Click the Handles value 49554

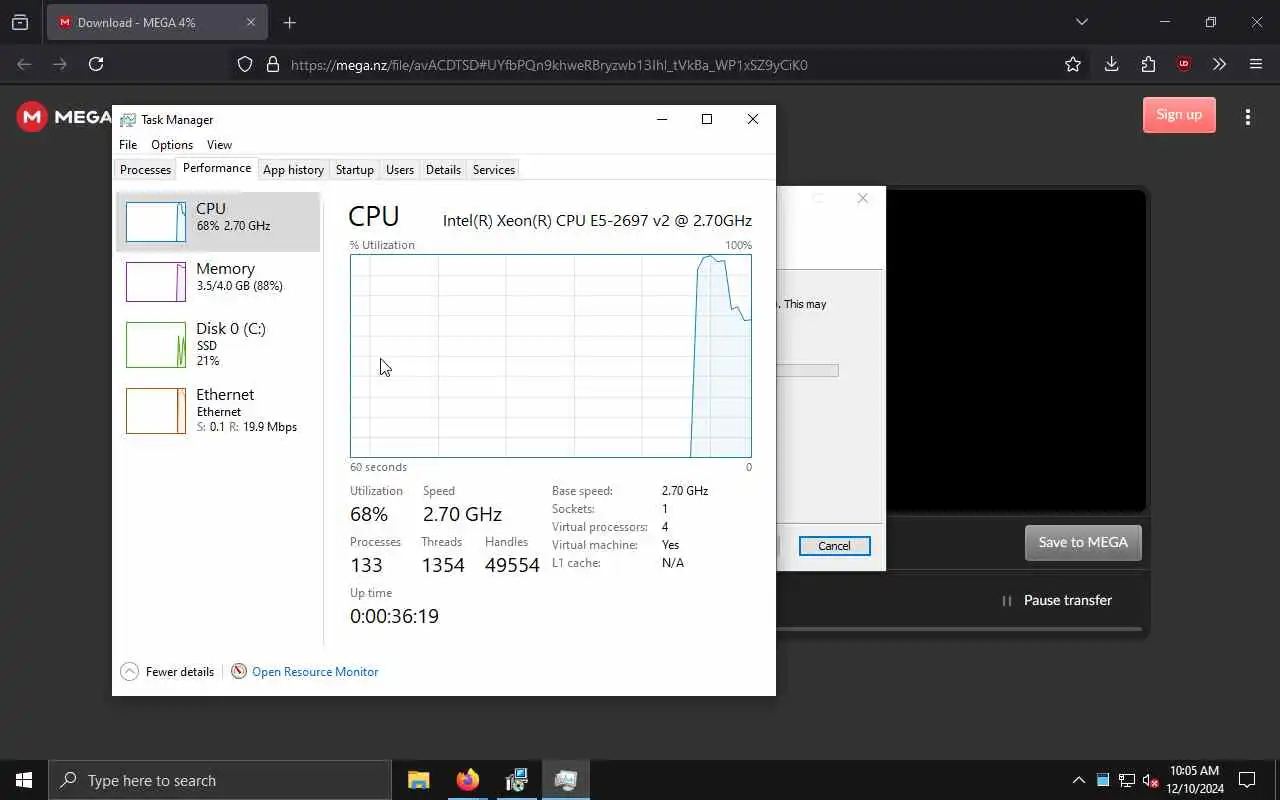coord(512,565)
